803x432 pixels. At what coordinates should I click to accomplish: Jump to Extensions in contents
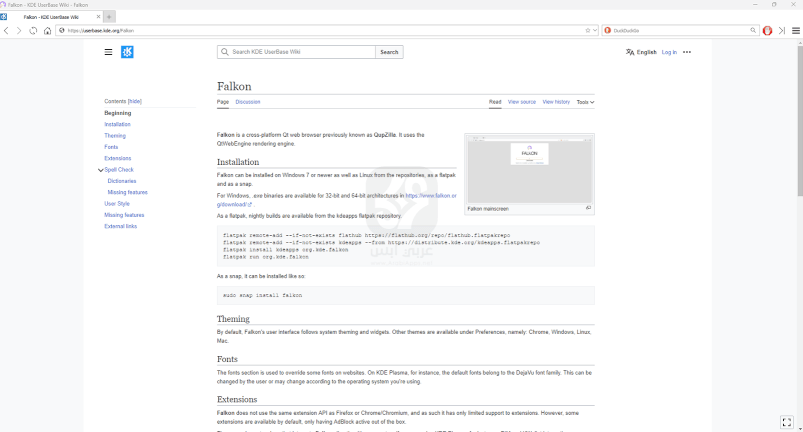(118, 158)
